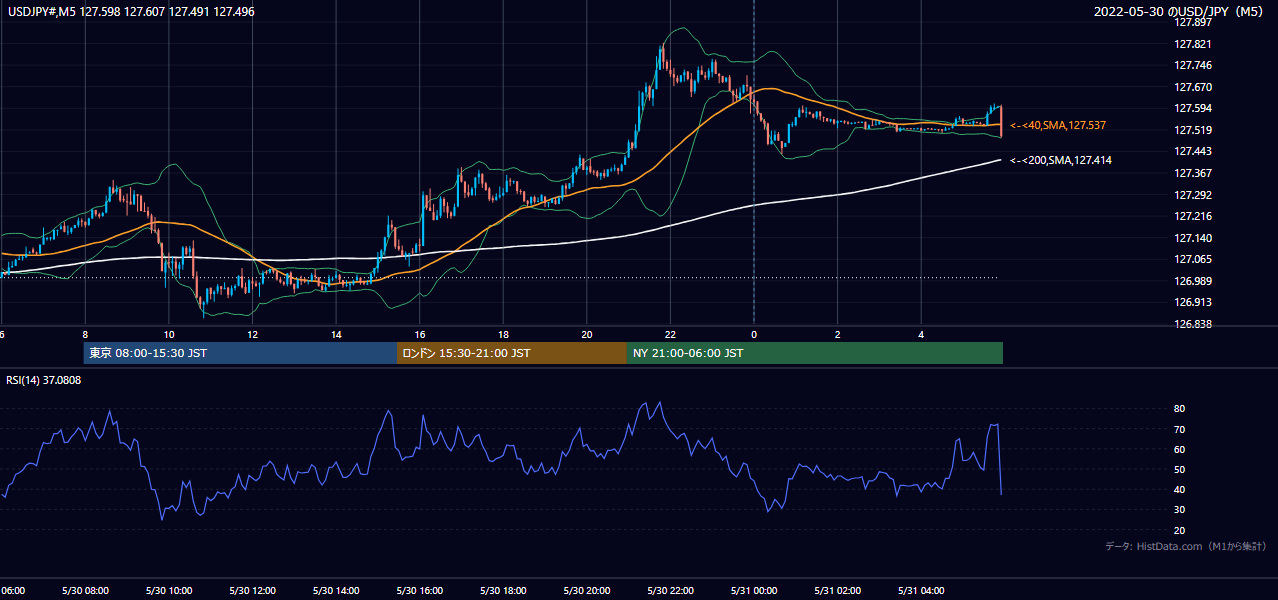Click midnight hour marker 0 under price chart
This screenshot has height=600, width=1278.
tap(754, 334)
